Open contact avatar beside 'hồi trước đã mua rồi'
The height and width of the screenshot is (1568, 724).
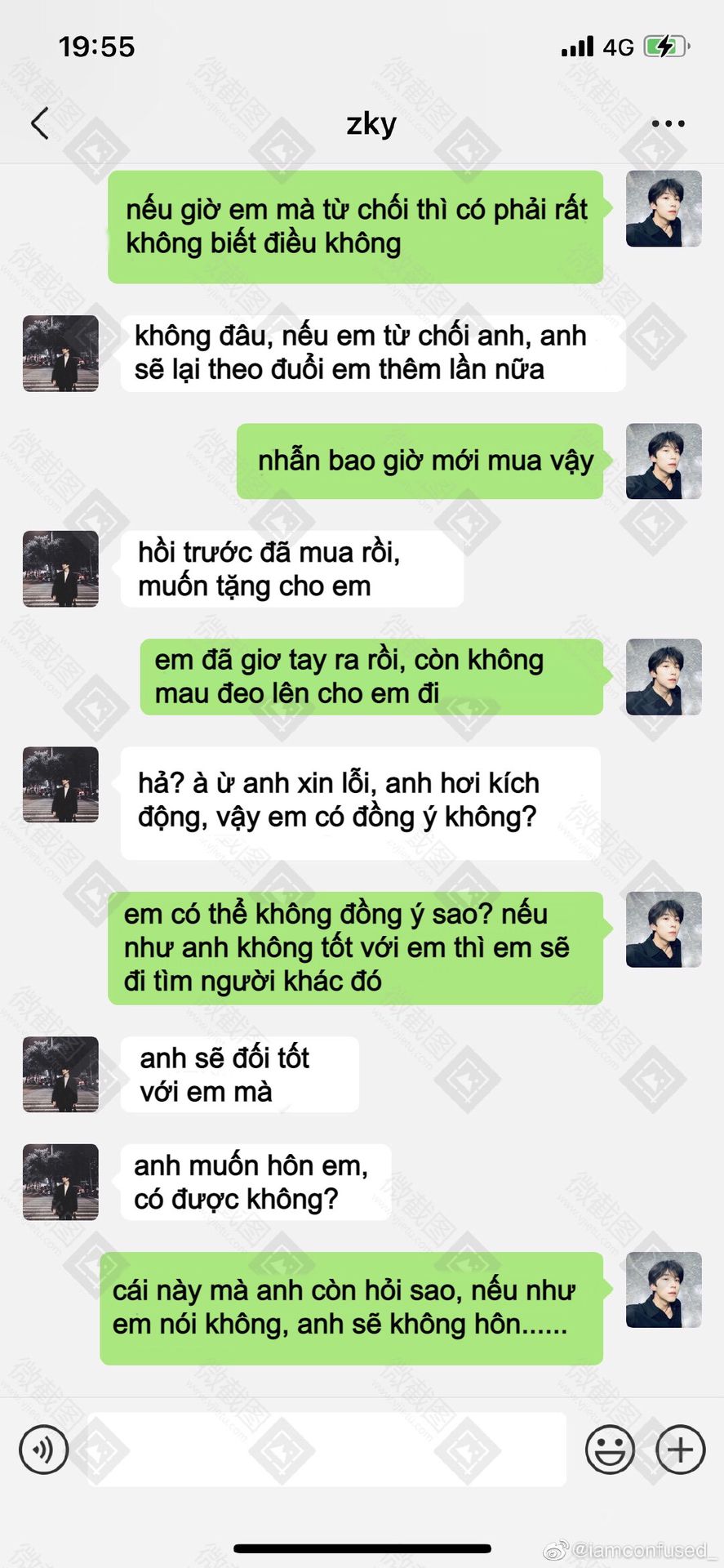[60, 568]
